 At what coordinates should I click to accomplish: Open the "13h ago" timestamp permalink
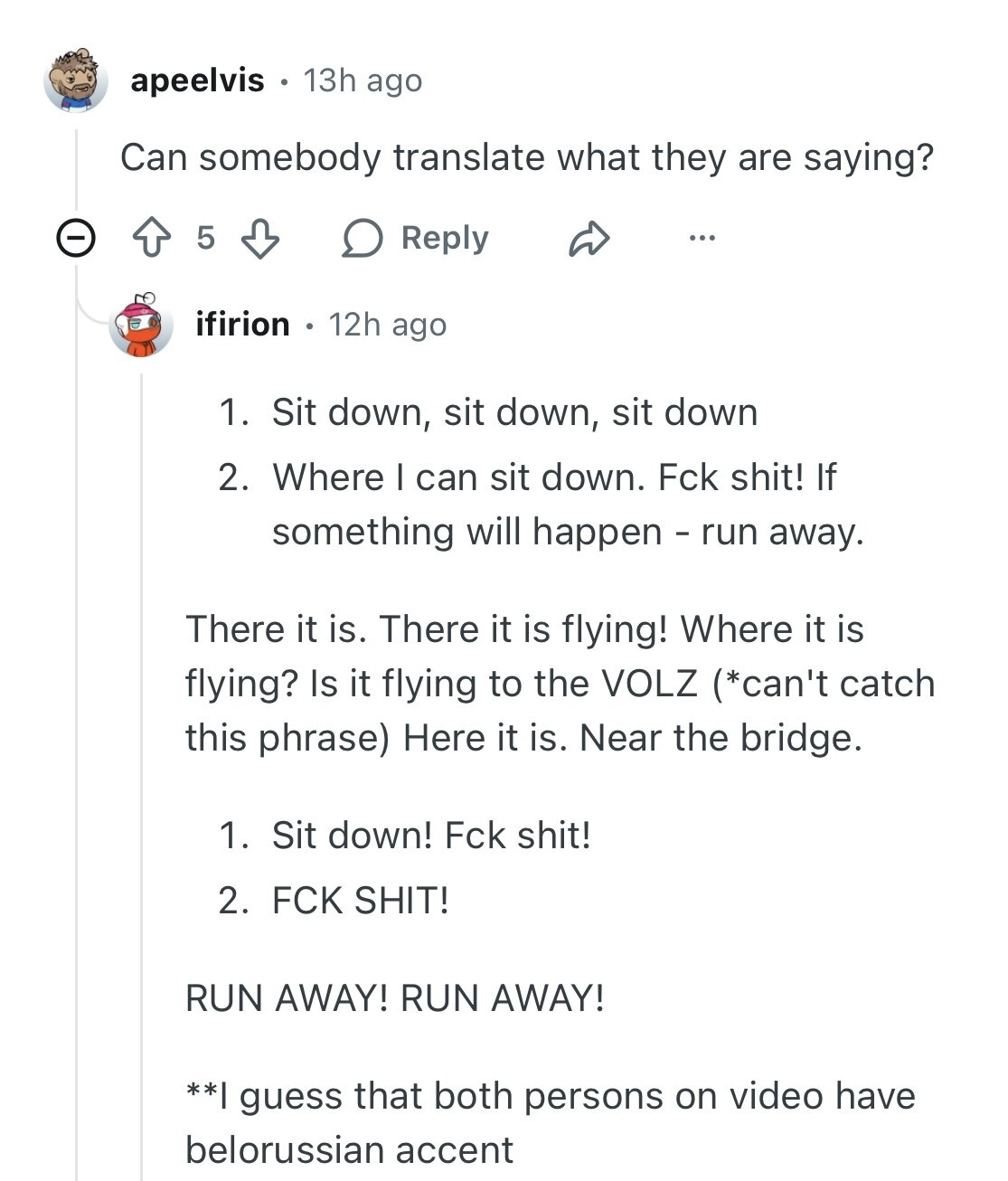tap(363, 80)
